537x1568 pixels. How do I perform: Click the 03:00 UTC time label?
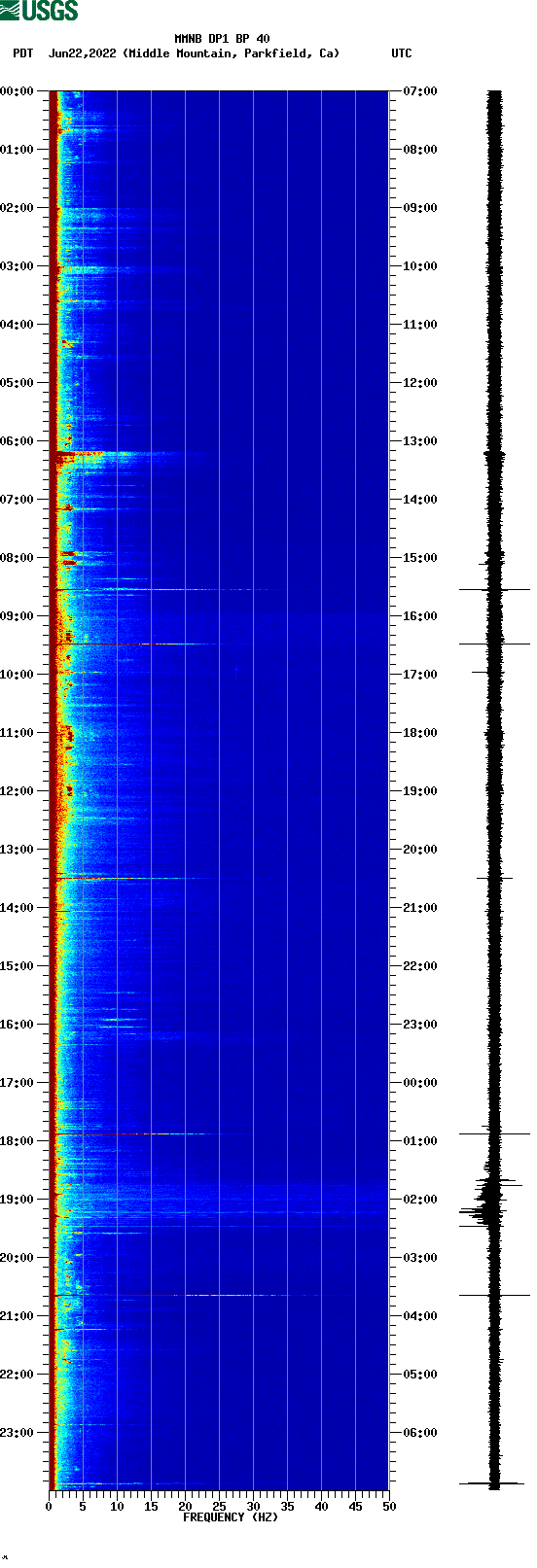[420, 1258]
